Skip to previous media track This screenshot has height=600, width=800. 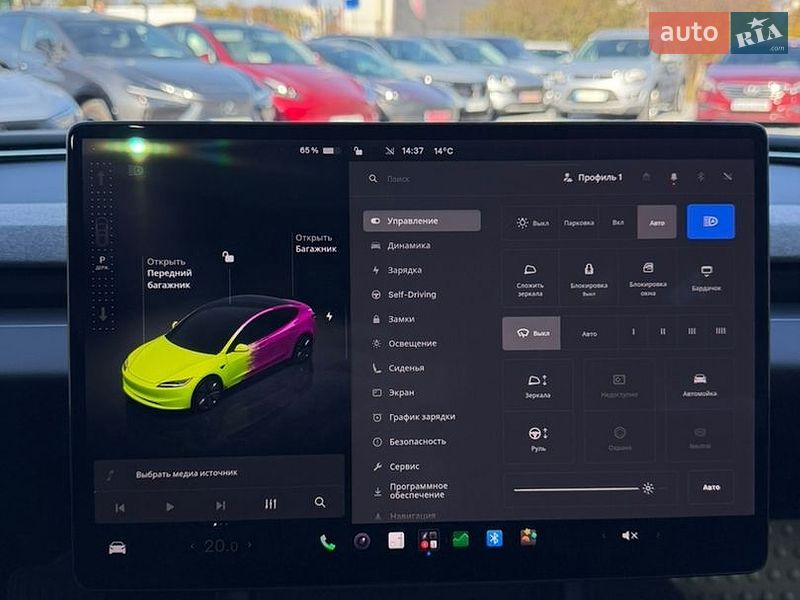[x=120, y=508]
